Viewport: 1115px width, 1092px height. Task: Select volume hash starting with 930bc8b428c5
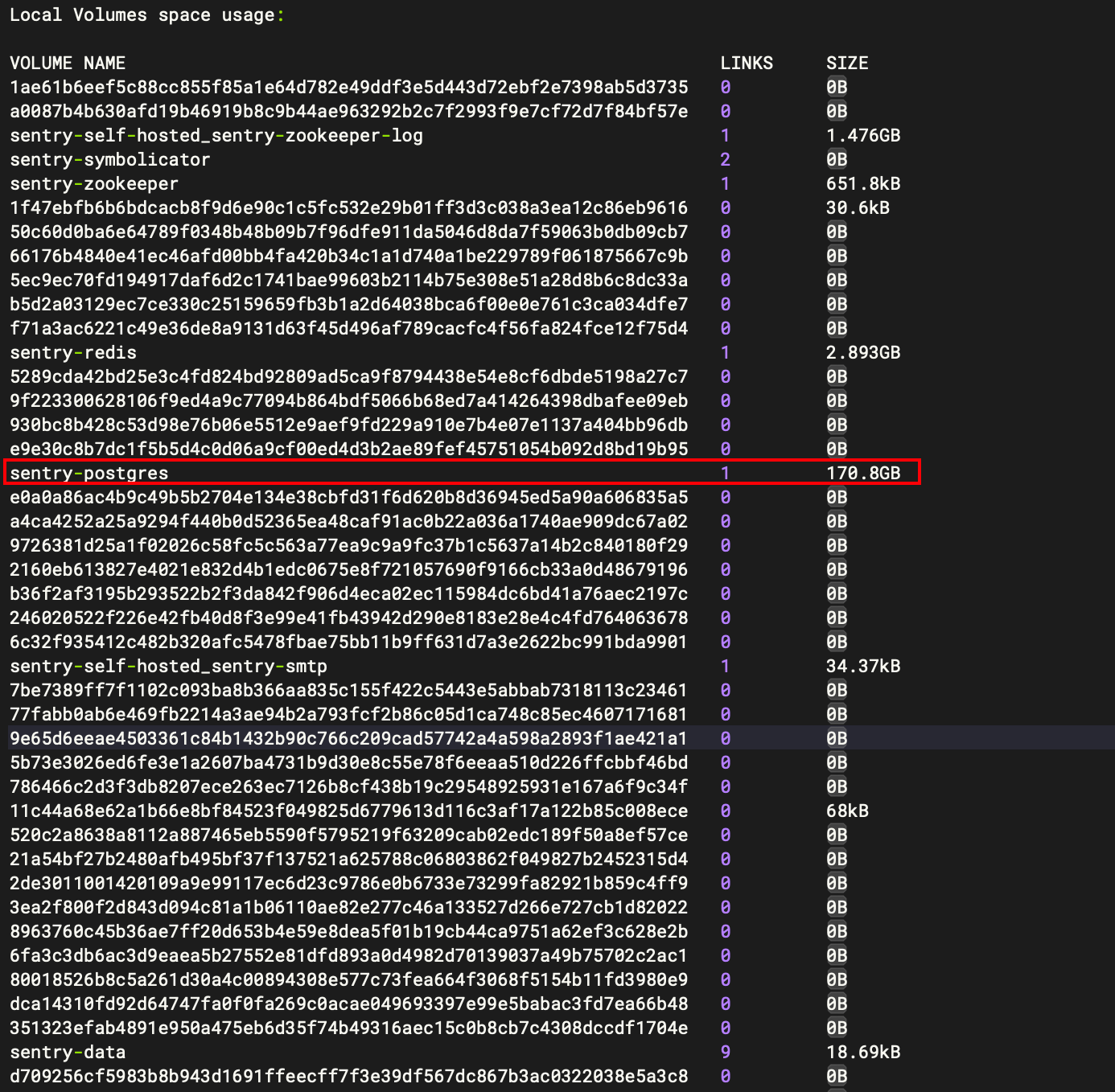click(349, 425)
